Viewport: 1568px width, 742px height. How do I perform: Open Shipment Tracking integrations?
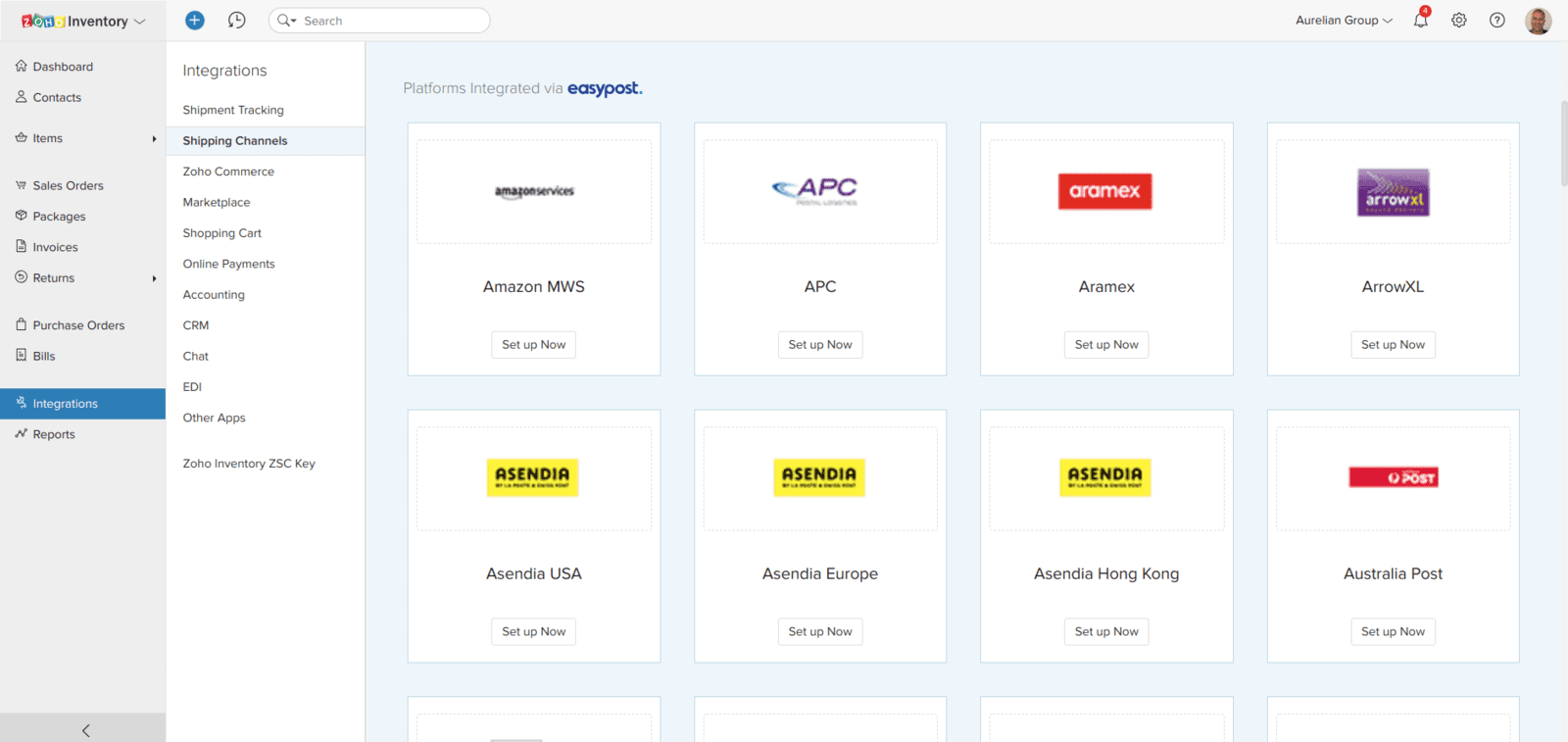tap(233, 110)
